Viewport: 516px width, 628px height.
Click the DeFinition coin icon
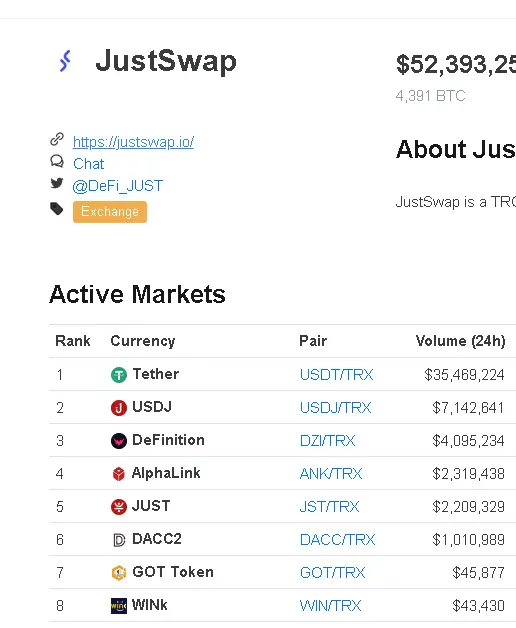[x=119, y=441]
